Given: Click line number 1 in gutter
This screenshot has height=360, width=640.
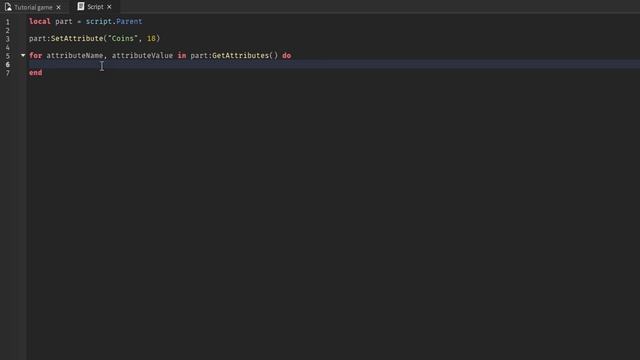Looking at the screenshot, I should tap(8, 22).
